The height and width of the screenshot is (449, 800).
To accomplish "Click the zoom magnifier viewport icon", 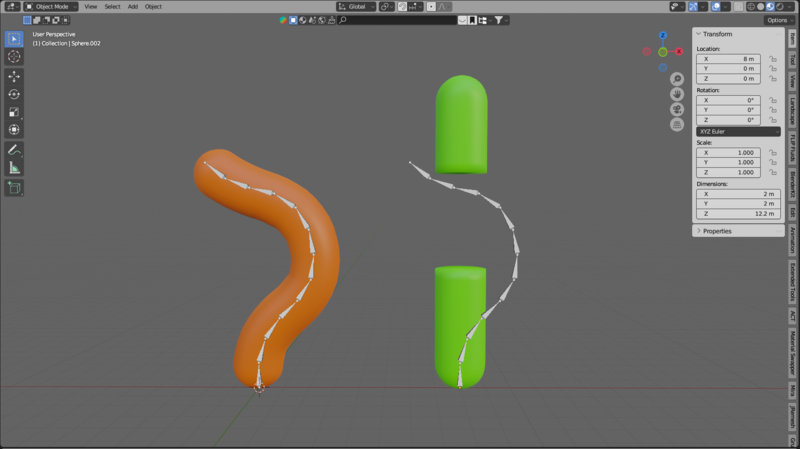I will pos(677,79).
